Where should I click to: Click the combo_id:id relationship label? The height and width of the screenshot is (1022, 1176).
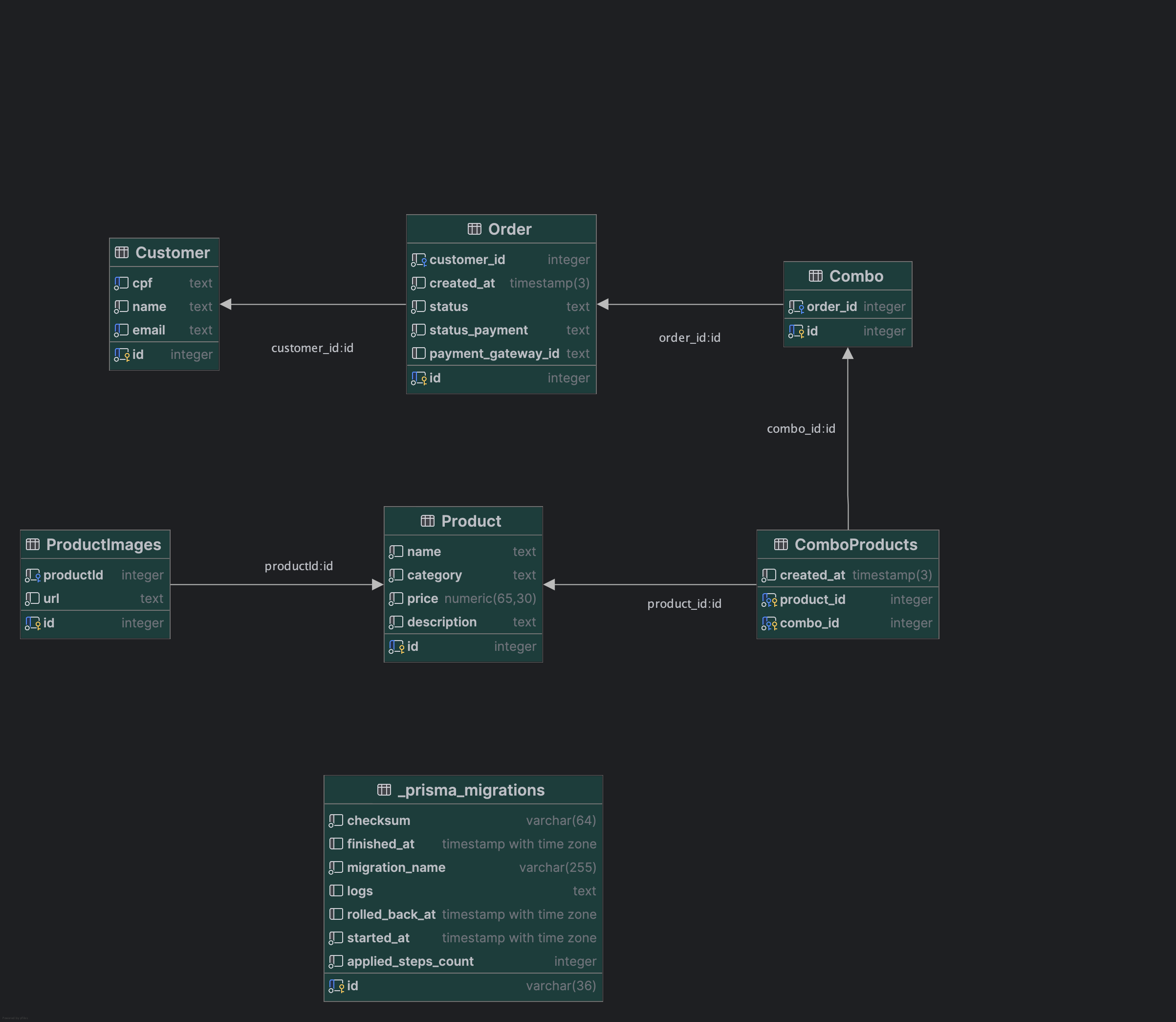tap(800, 428)
